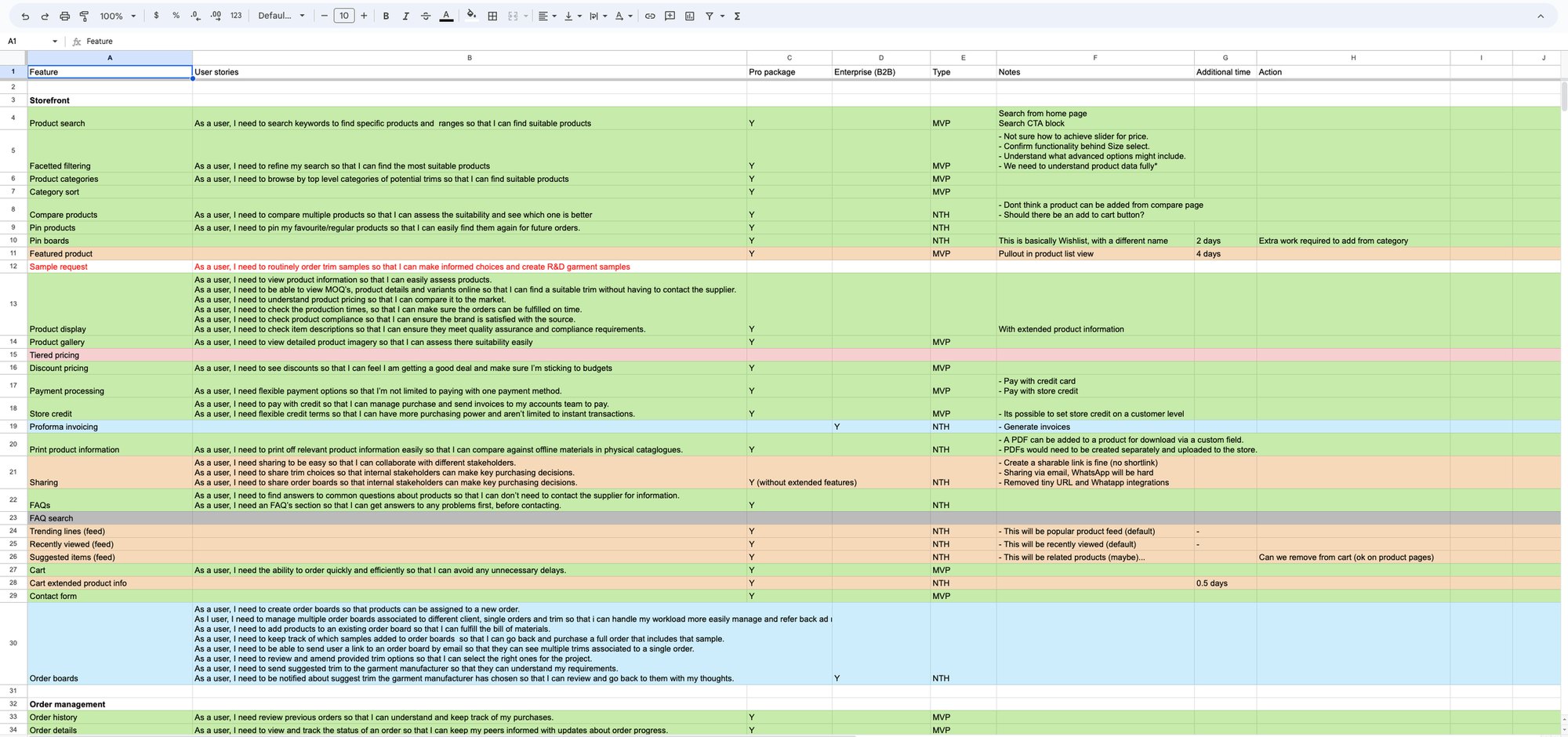Screen dimensions: 1568x737
Task: Select the 'Pro package' header cell
Action: pos(789,72)
